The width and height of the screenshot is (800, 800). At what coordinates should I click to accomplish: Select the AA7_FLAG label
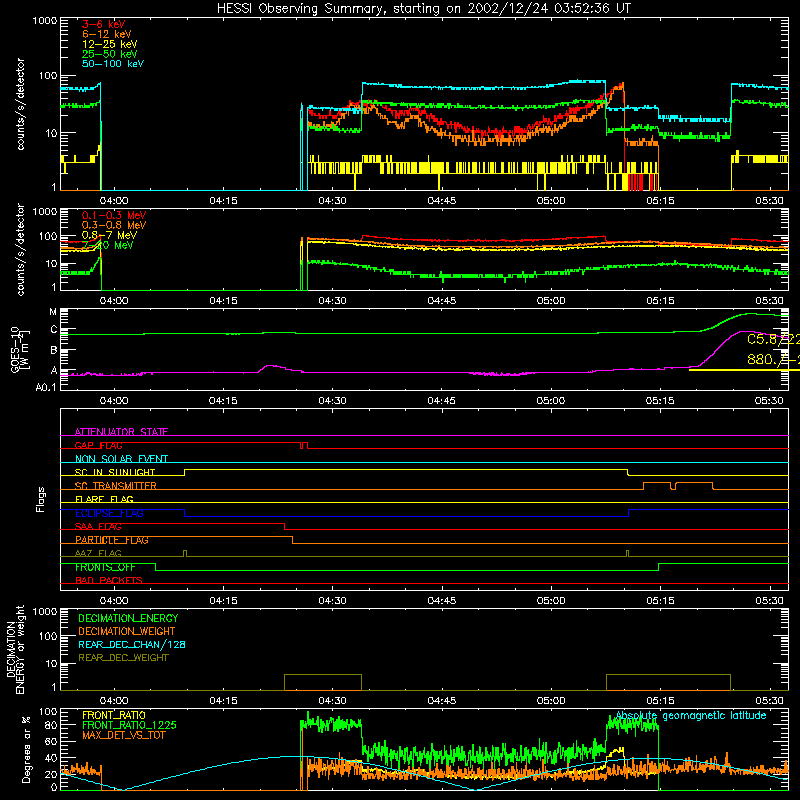pyautogui.click(x=98, y=553)
